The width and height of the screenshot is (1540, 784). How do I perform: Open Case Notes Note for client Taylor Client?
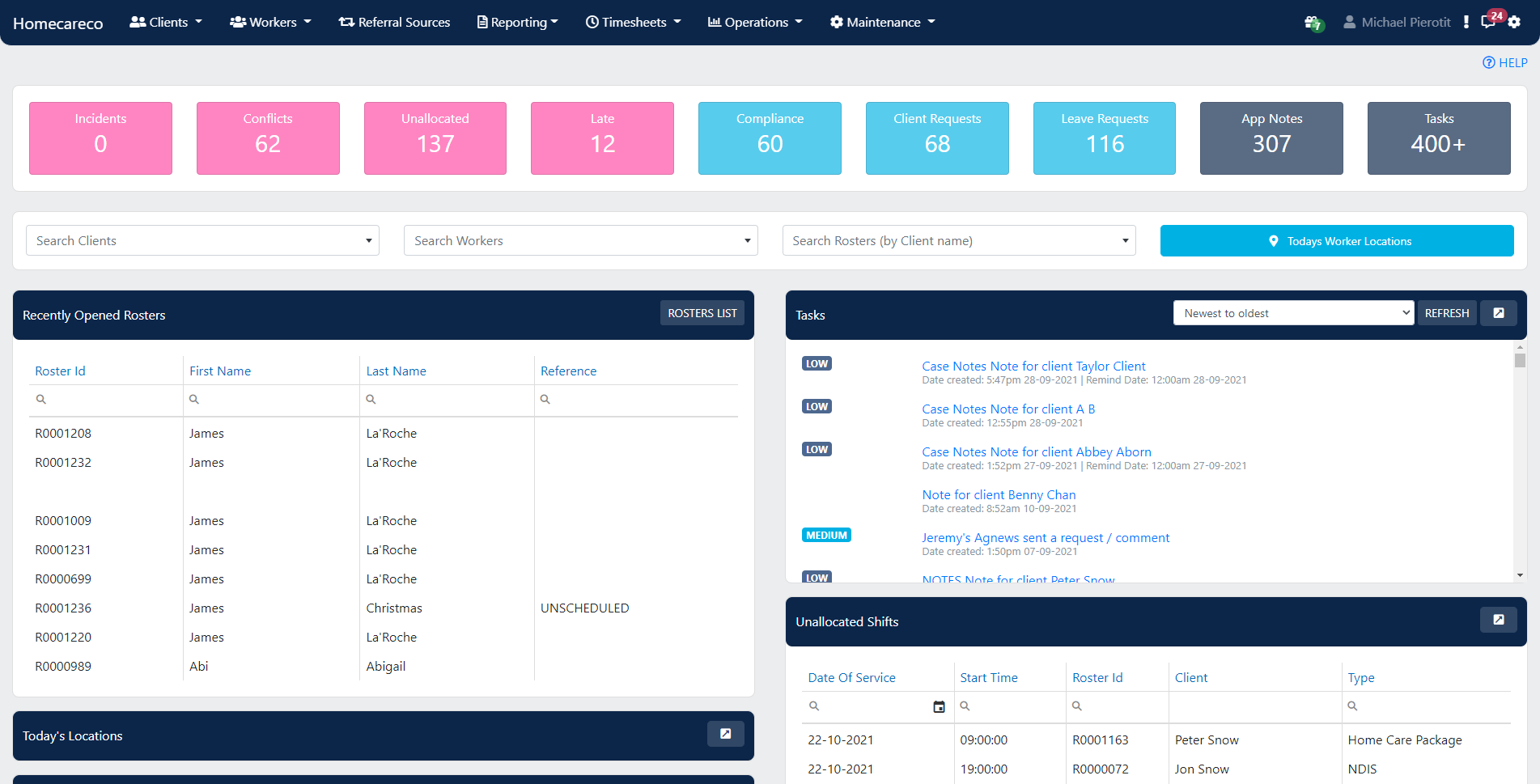click(x=1033, y=366)
